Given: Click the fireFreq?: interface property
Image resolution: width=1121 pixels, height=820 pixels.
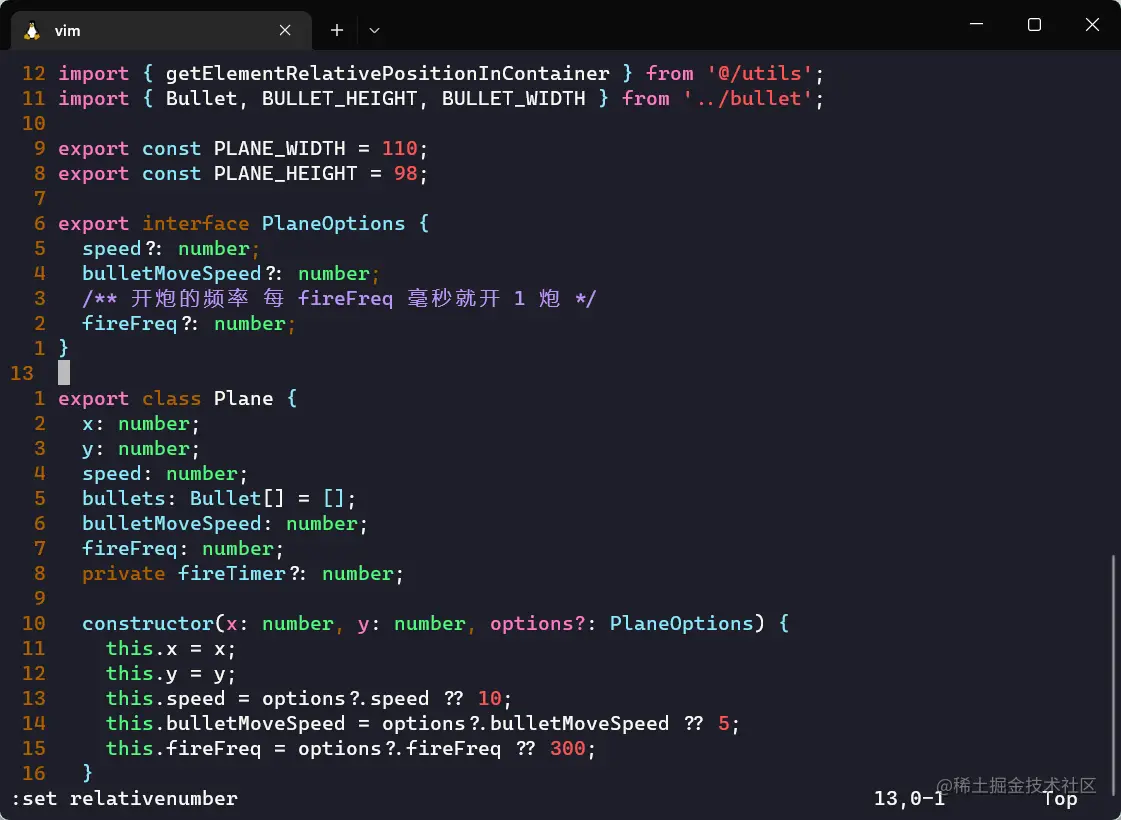Looking at the screenshot, I should coord(139,324).
